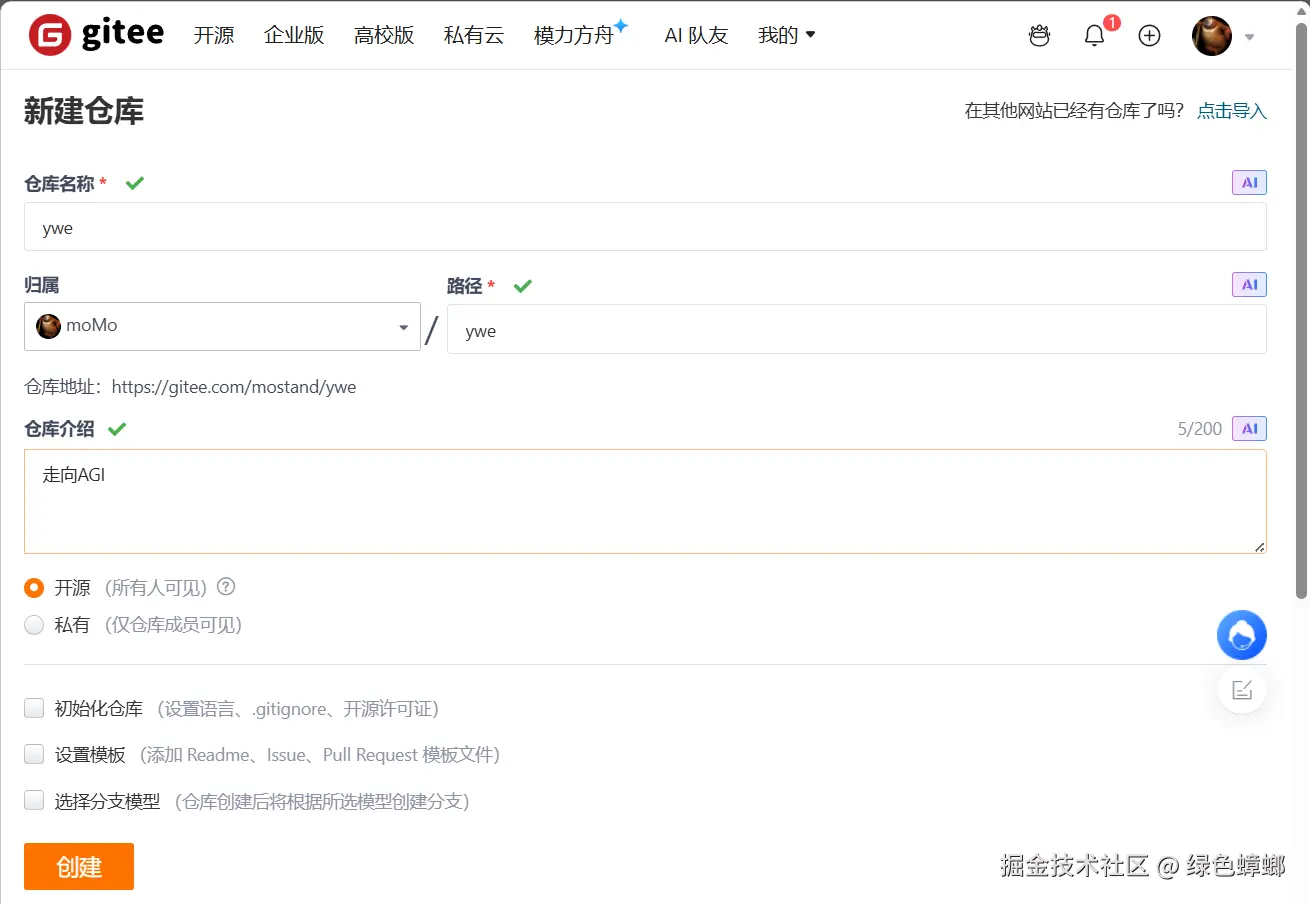Expand the account arrow beside avatar

tap(1249, 37)
